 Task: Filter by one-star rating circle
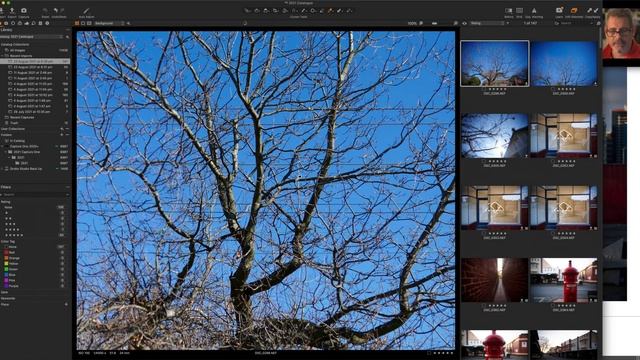62,213
